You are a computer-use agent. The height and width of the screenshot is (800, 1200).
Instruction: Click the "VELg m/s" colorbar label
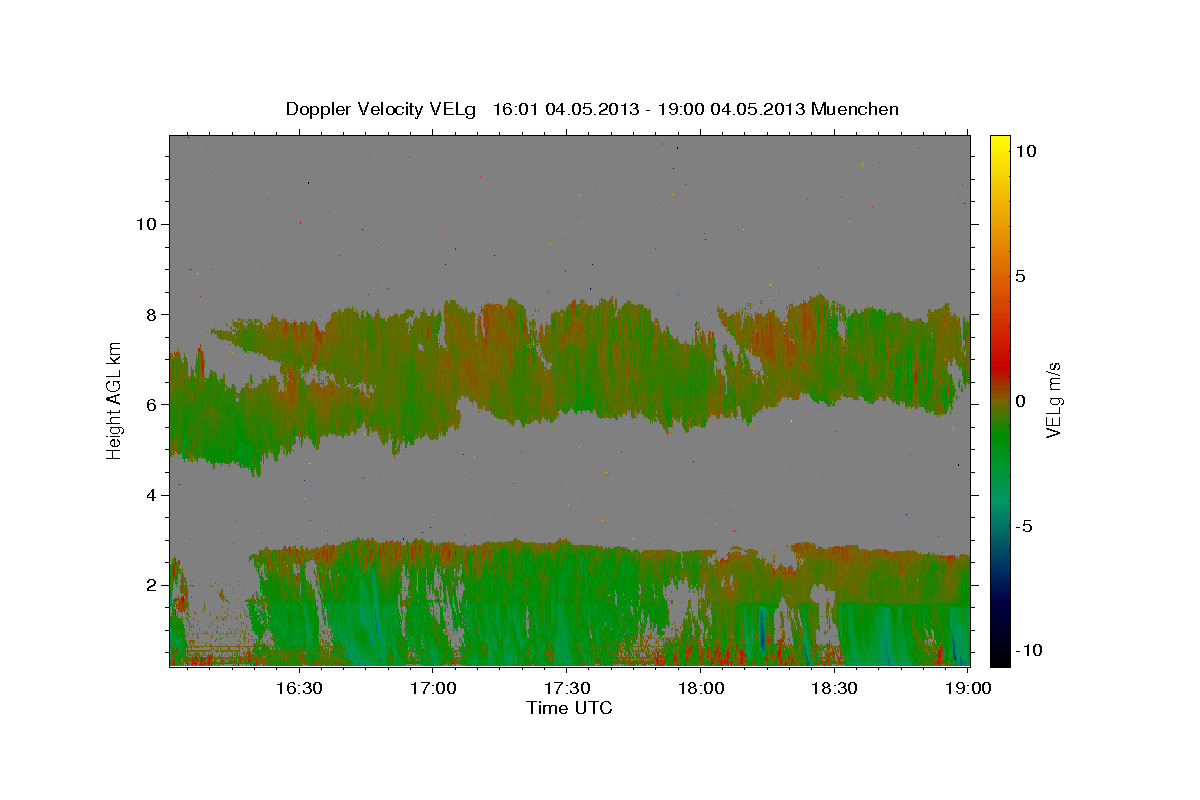click(1053, 400)
